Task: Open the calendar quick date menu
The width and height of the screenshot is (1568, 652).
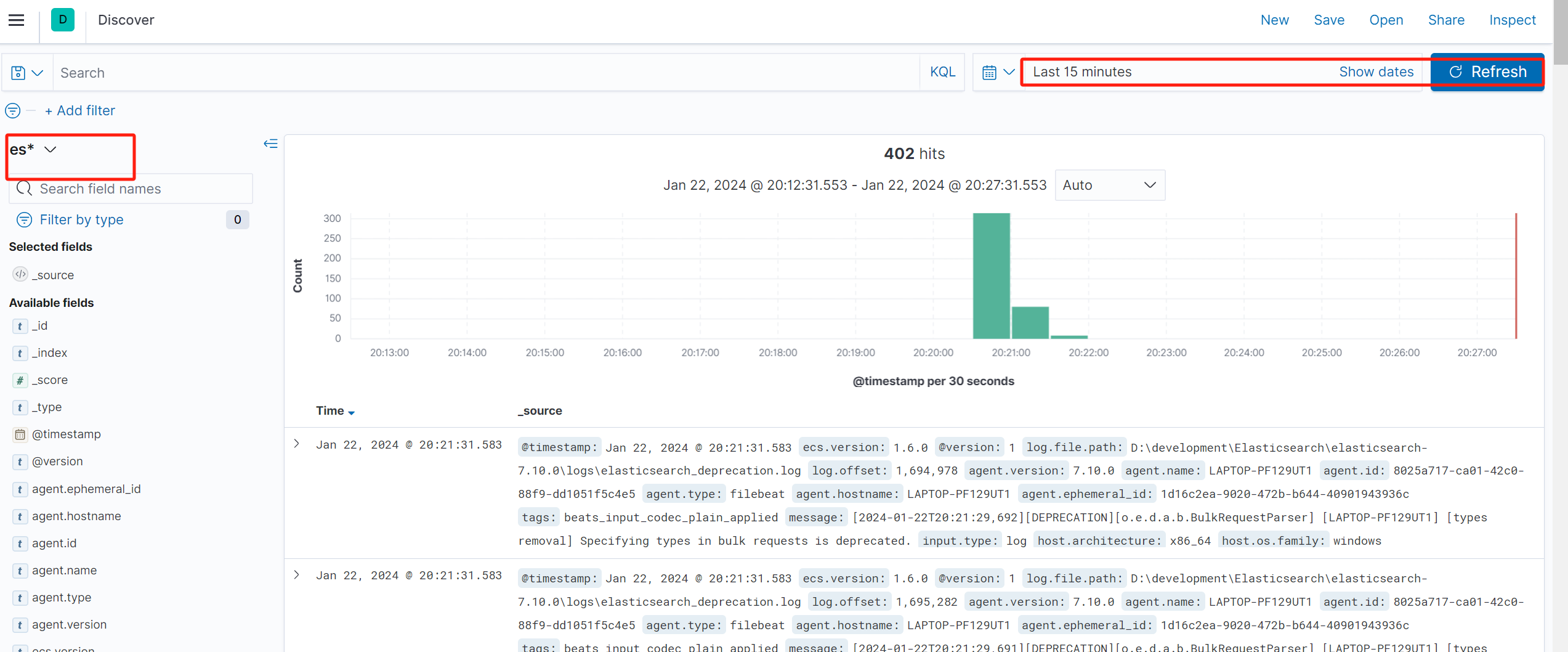Action: pyautogui.click(x=998, y=73)
